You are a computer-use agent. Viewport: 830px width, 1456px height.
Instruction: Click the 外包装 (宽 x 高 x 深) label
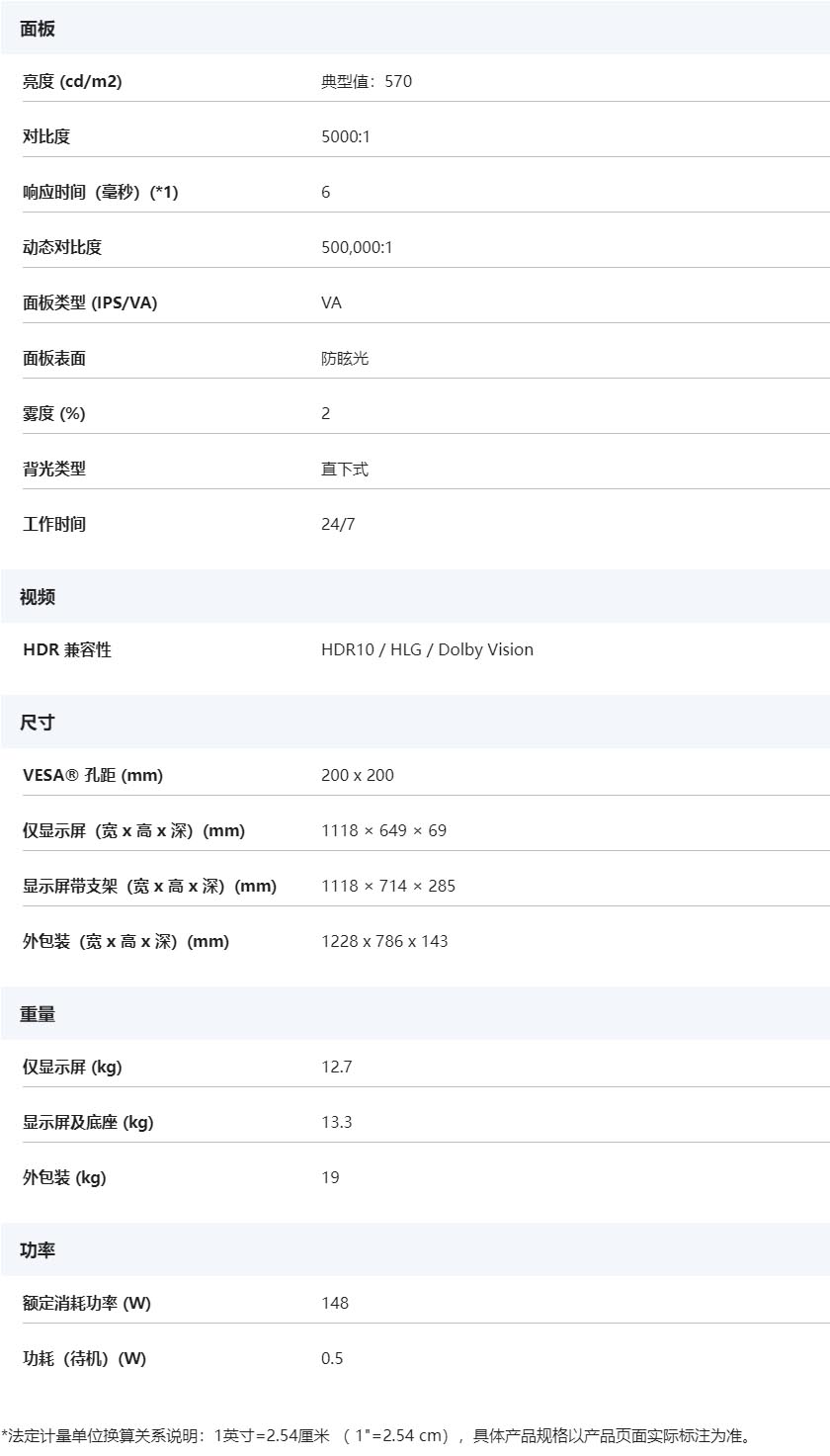tap(125, 942)
